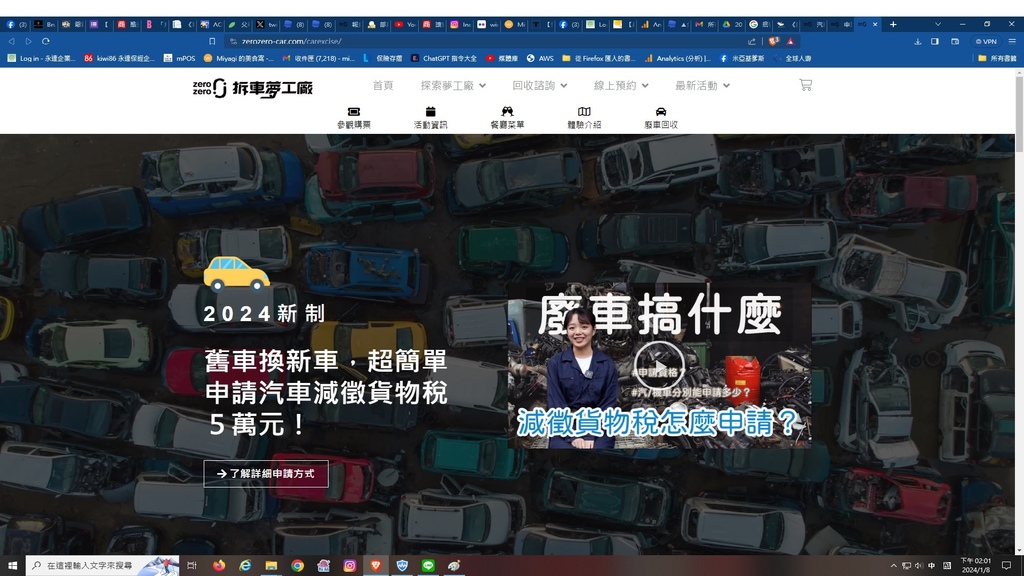Open Analytics (分析) bookmark

pyautogui.click(x=677, y=58)
